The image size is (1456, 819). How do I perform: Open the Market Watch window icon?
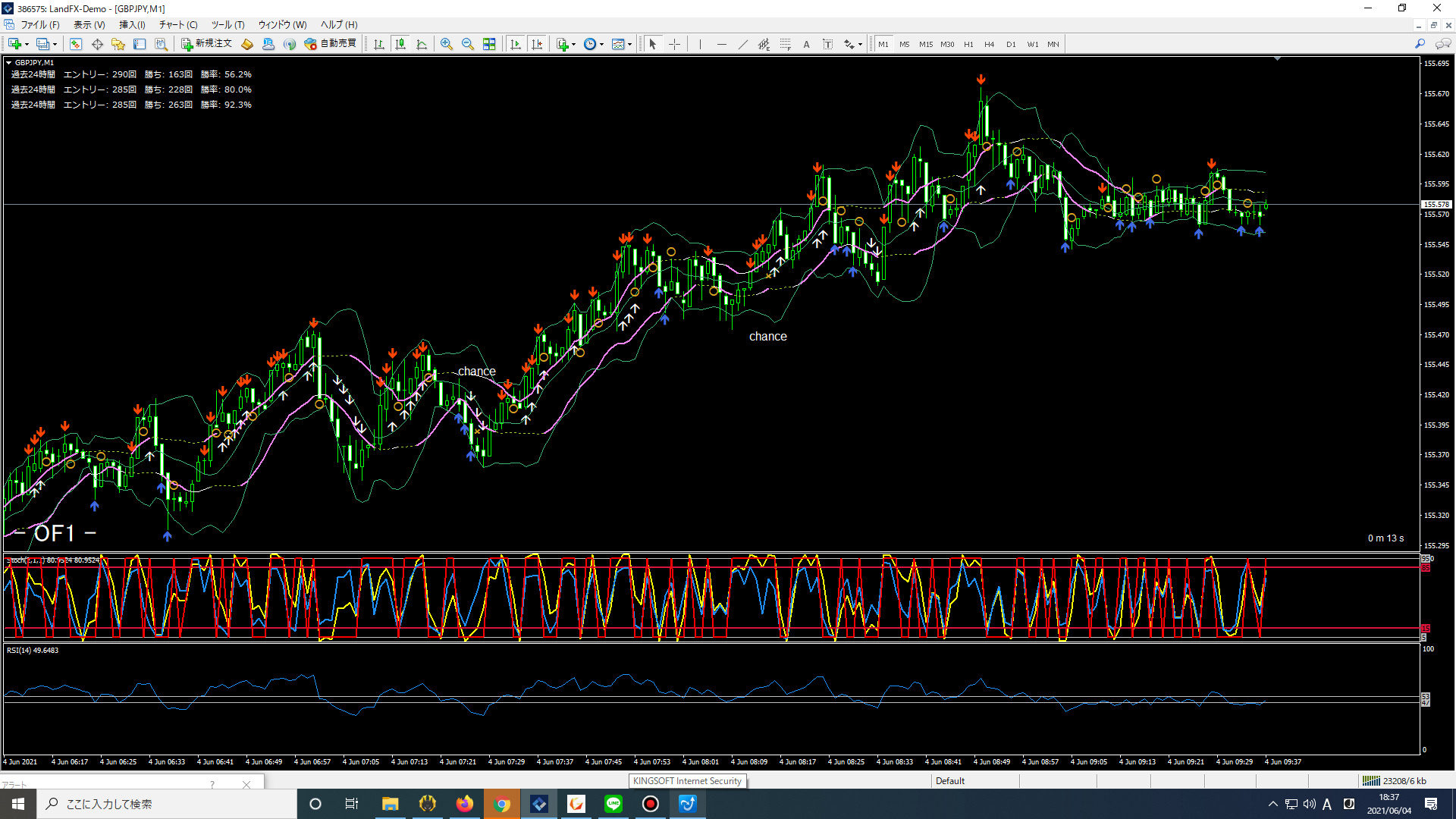point(76,44)
